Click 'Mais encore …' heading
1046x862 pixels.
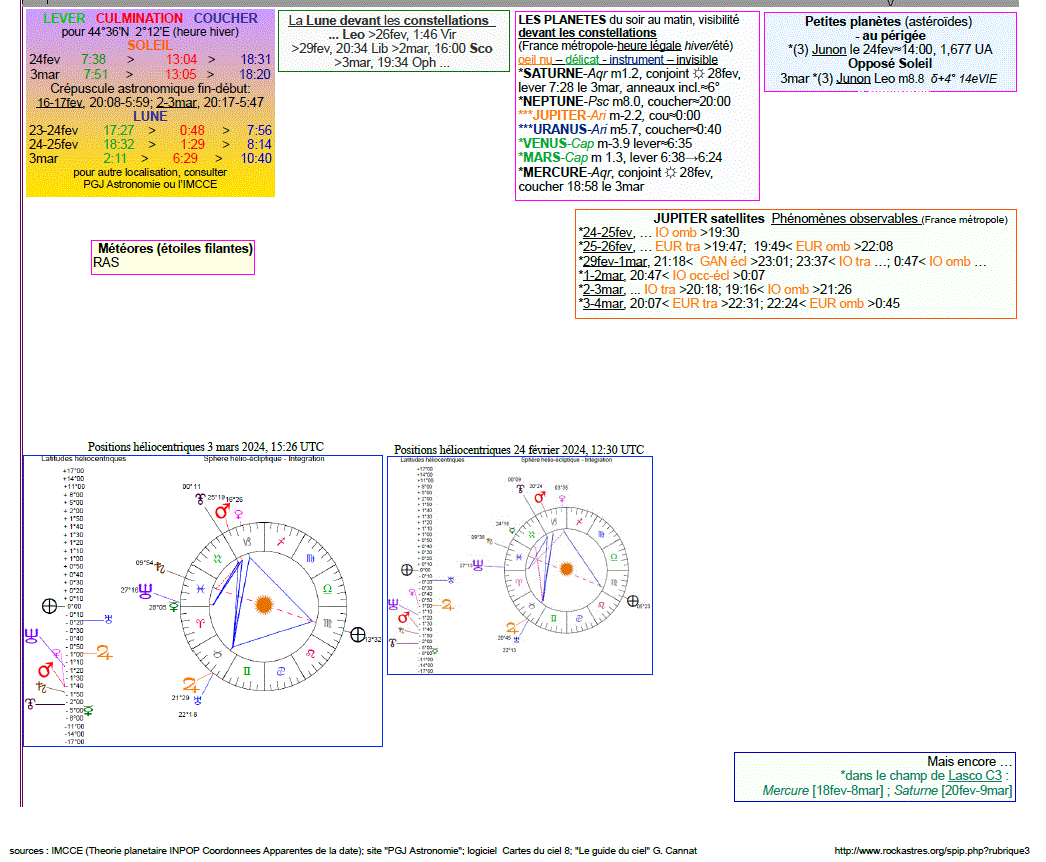pos(969,762)
